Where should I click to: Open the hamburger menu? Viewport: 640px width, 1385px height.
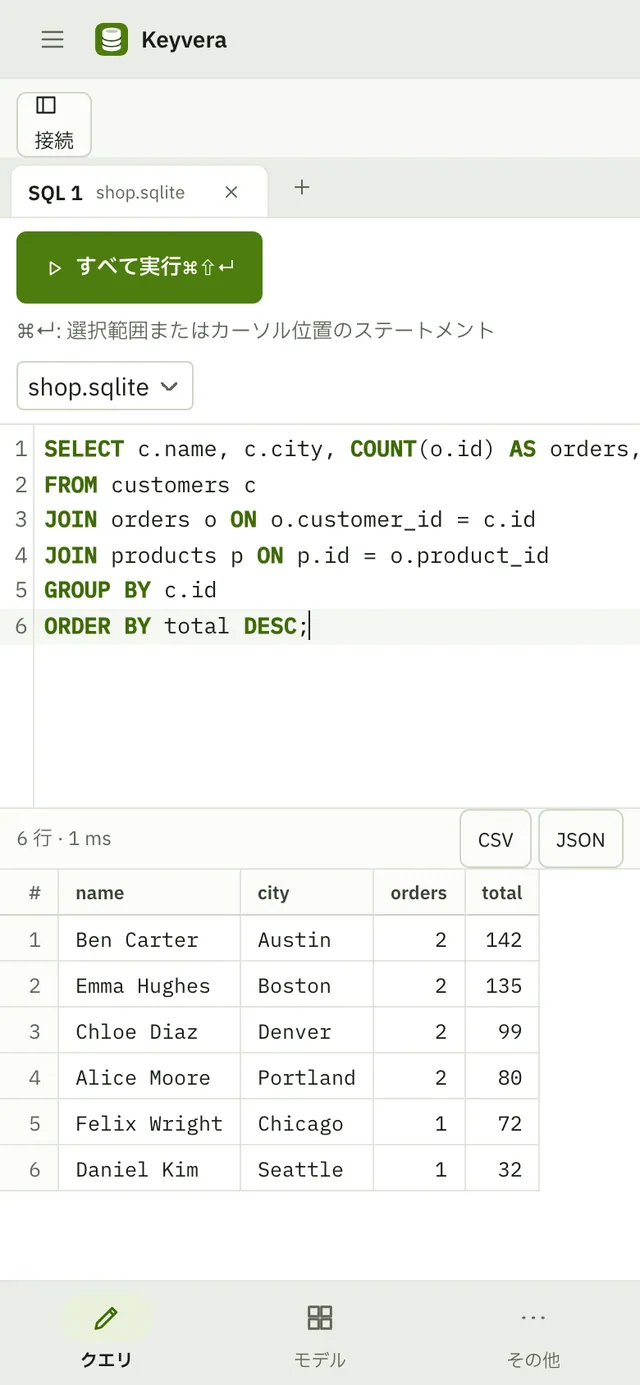53,39
